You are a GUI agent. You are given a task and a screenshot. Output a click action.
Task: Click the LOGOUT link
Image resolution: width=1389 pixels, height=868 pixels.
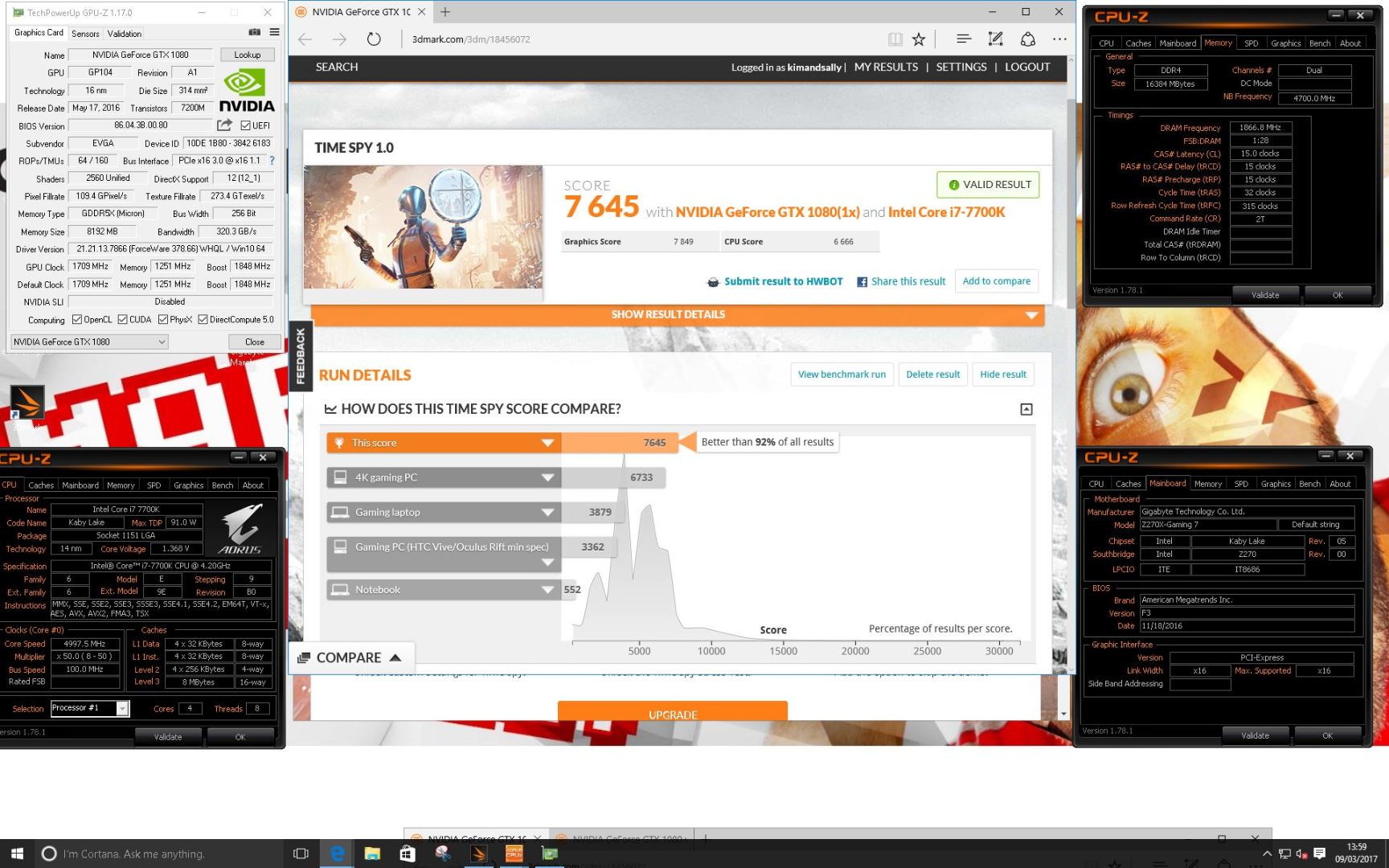pyautogui.click(x=1026, y=68)
